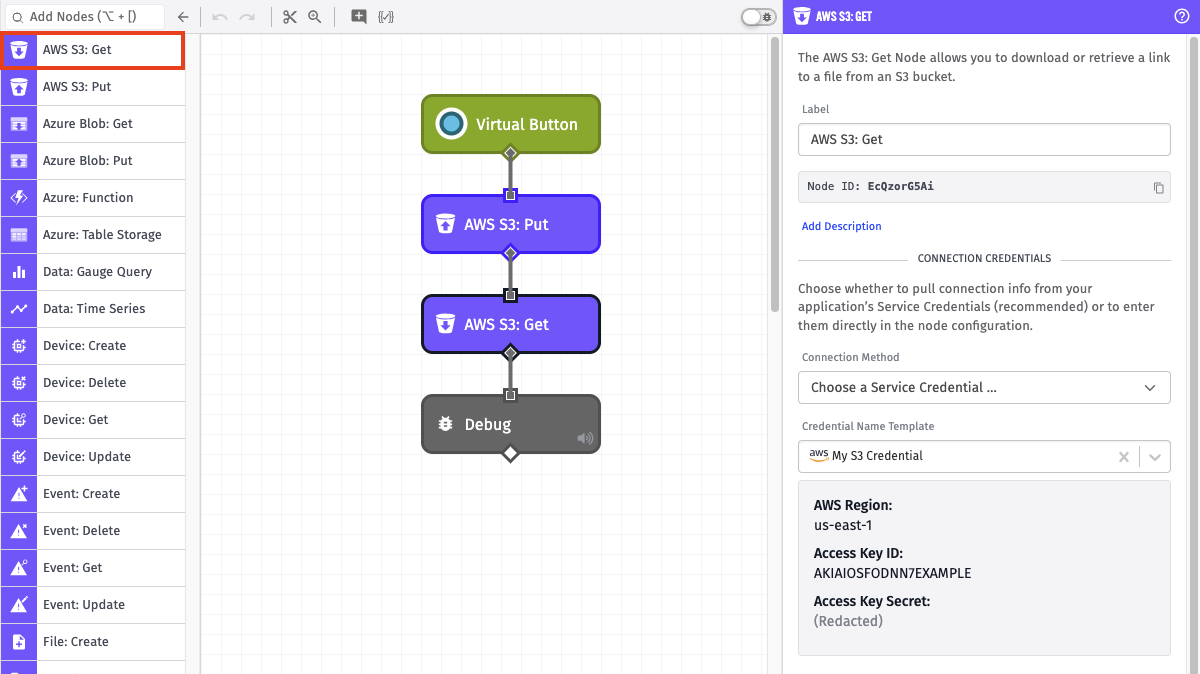Redo the last workflow change
This screenshot has height=674, width=1200.
point(247,17)
